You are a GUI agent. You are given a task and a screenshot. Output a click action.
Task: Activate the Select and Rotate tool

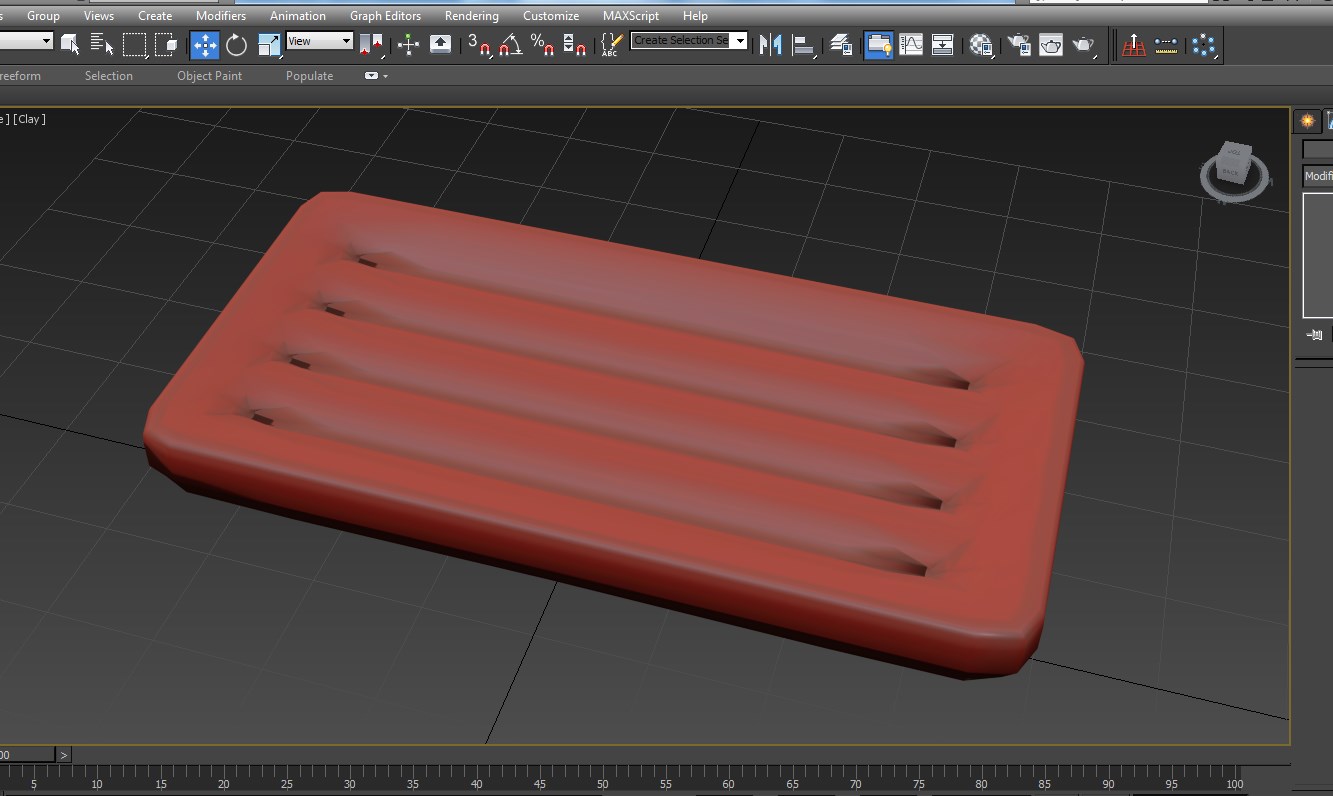click(237, 45)
